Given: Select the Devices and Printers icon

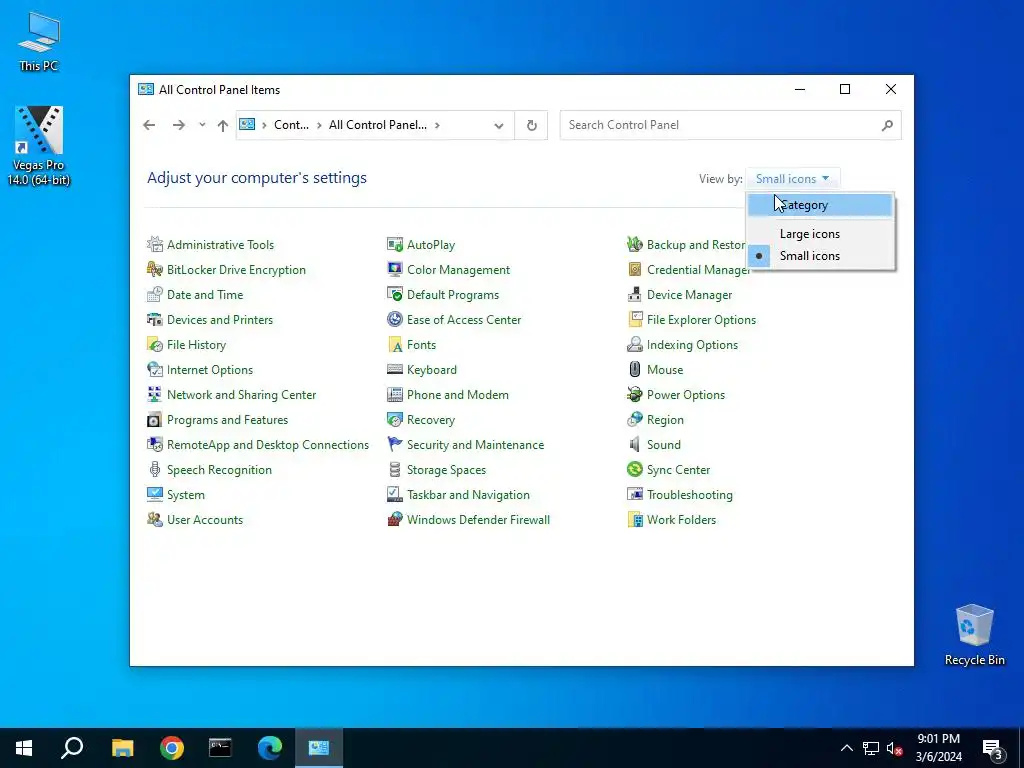Looking at the screenshot, I should (155, 319).
